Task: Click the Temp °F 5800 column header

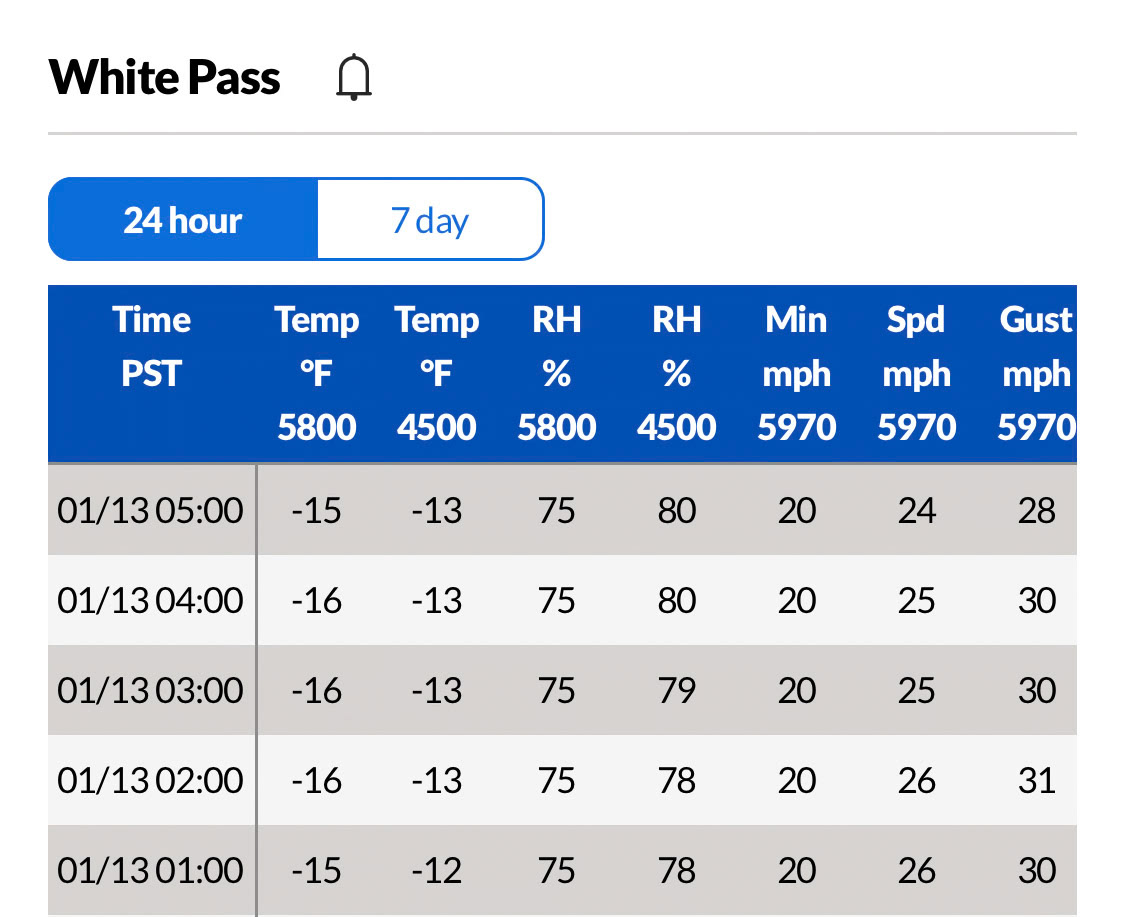Action: 316,373
